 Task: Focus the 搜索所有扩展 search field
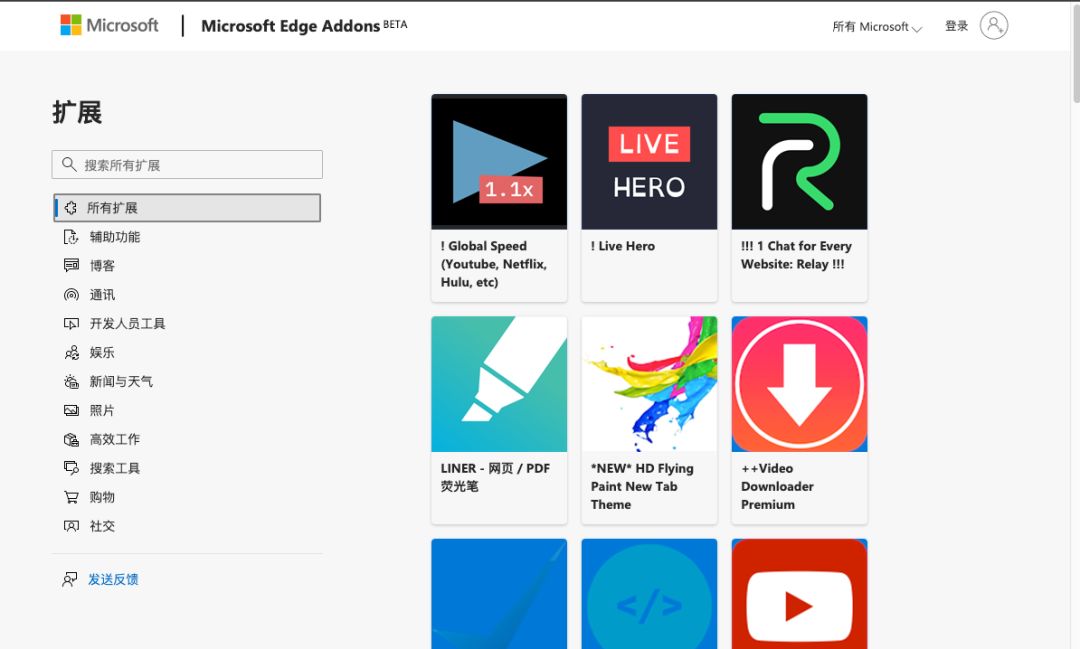187,165
